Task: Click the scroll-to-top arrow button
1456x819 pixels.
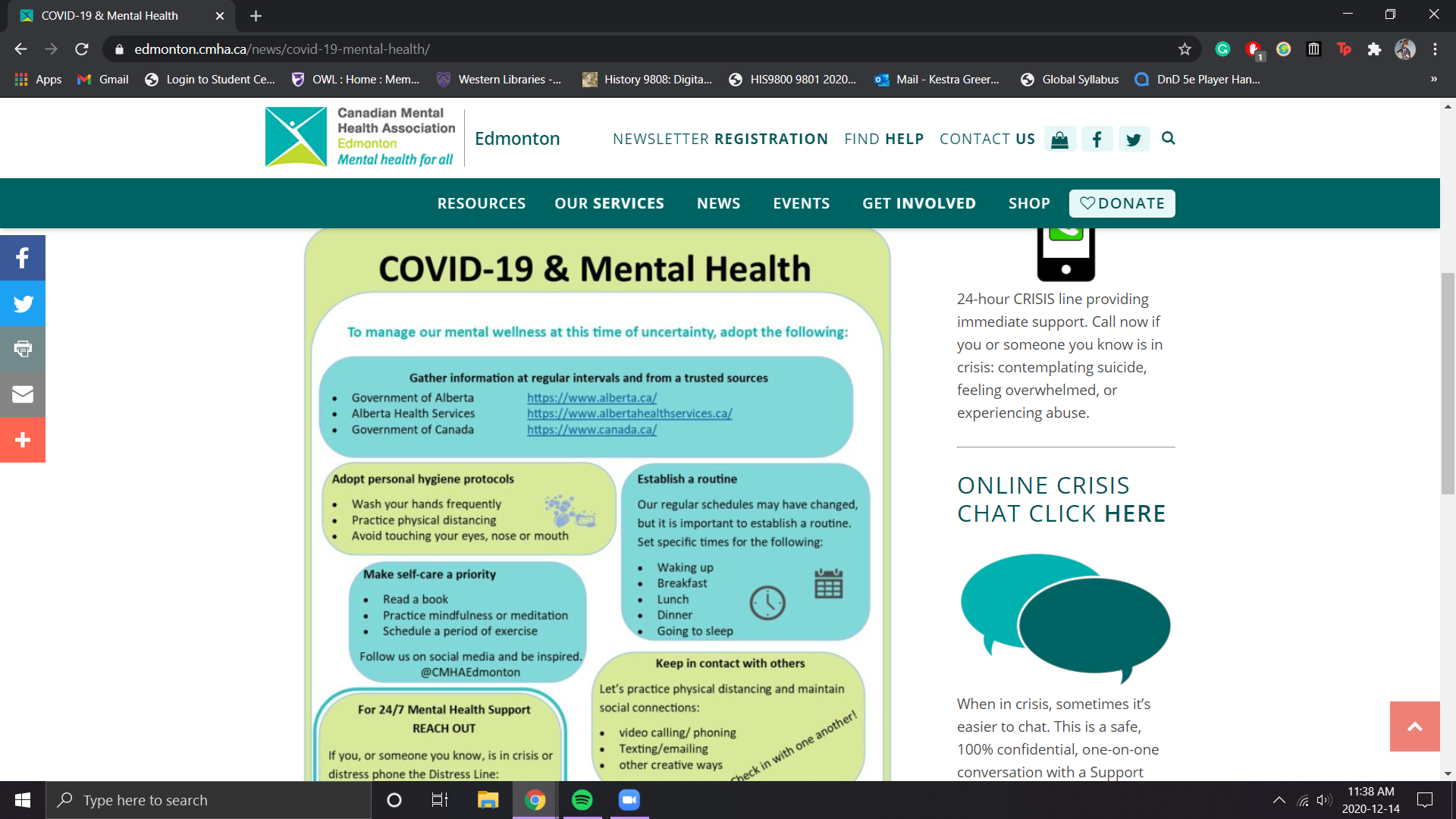Action: tap(1414, 726)
